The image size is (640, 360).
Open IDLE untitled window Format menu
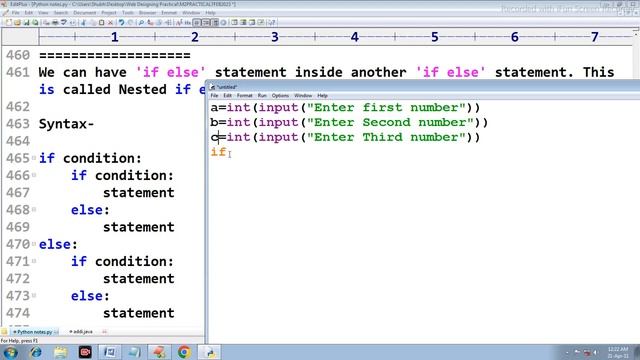[x=244, y=96]
